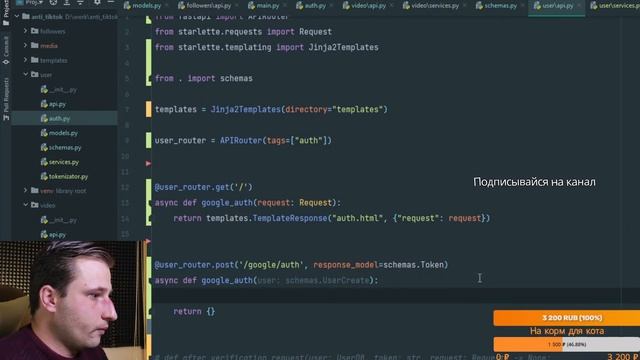Click the green change marker beside line 9

coord(149,140)
